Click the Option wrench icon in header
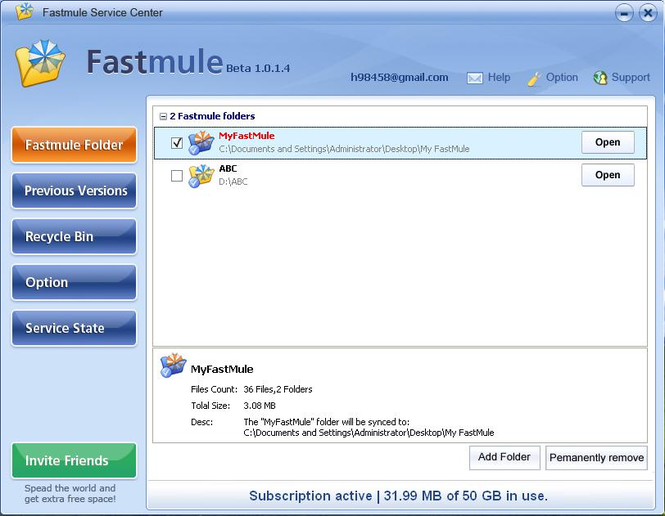The image size is (665, 516). (534, 79)
